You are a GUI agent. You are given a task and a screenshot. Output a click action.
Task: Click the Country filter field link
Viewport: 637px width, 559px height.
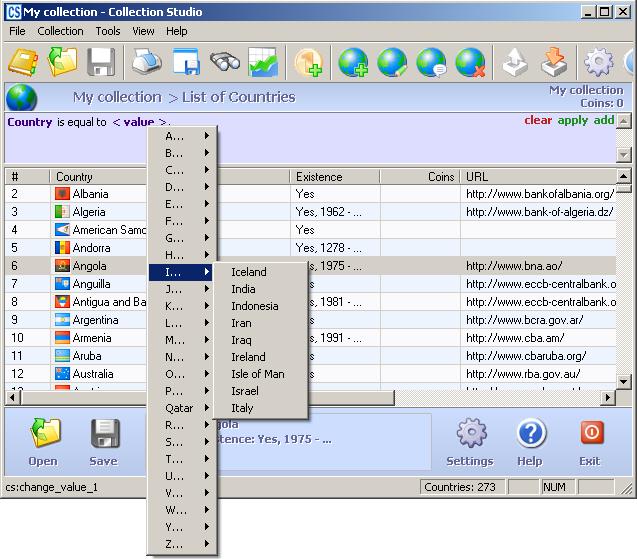click(30, 122)
